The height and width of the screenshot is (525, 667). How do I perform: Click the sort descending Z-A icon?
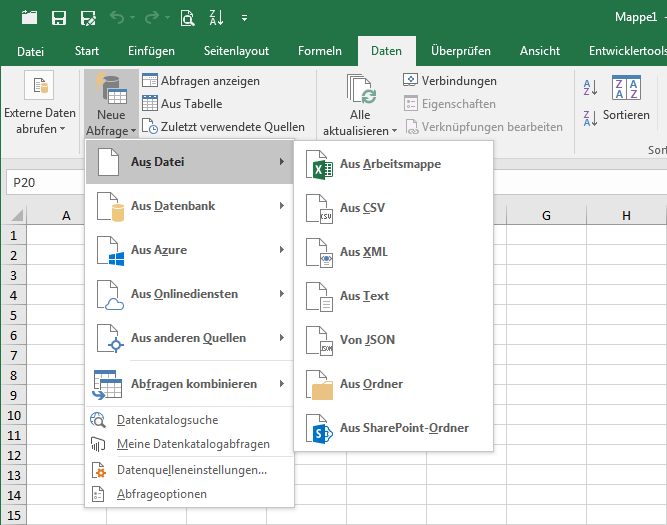tap(590, 117)
